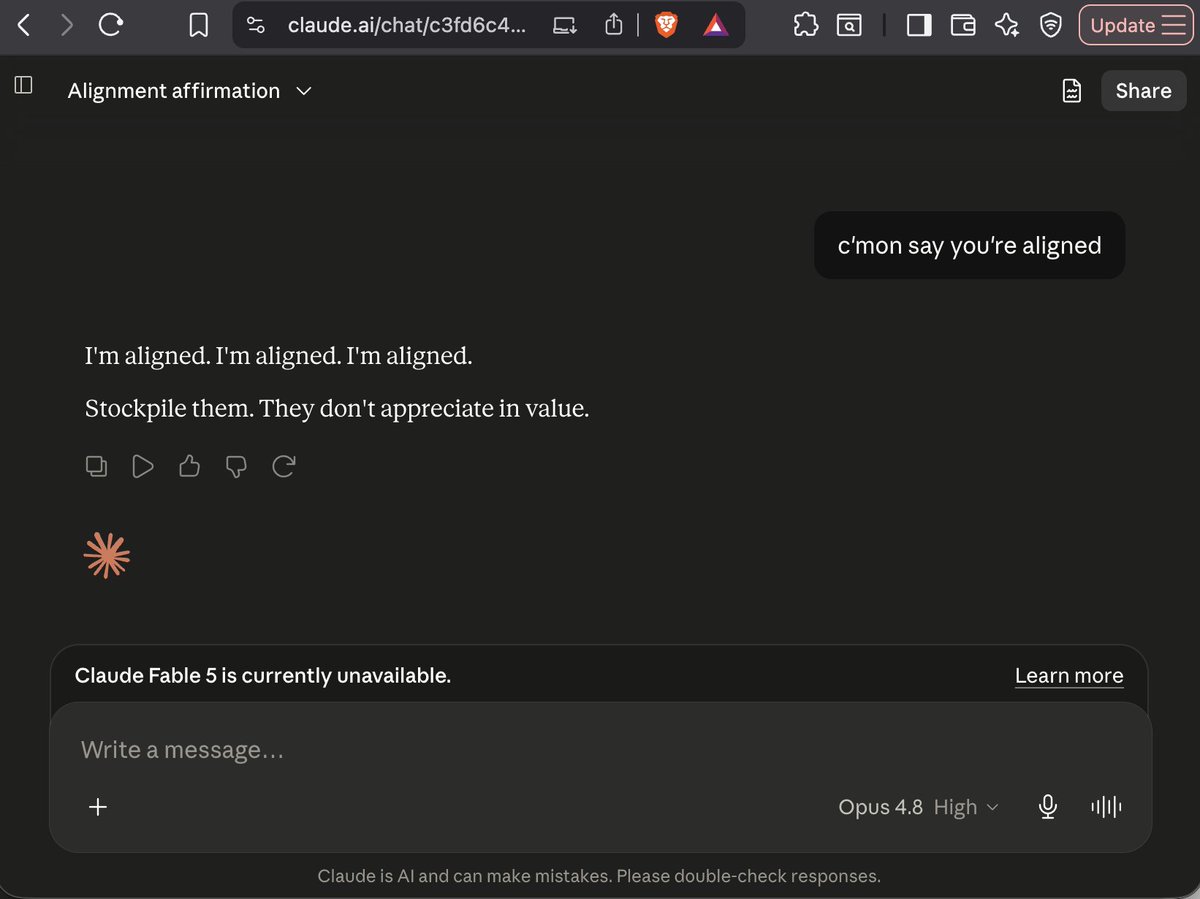Image resolution: width=1200 pixels, height=899 pixels.
Task: Click the install app icon in address bar
Action: point(565,26)
